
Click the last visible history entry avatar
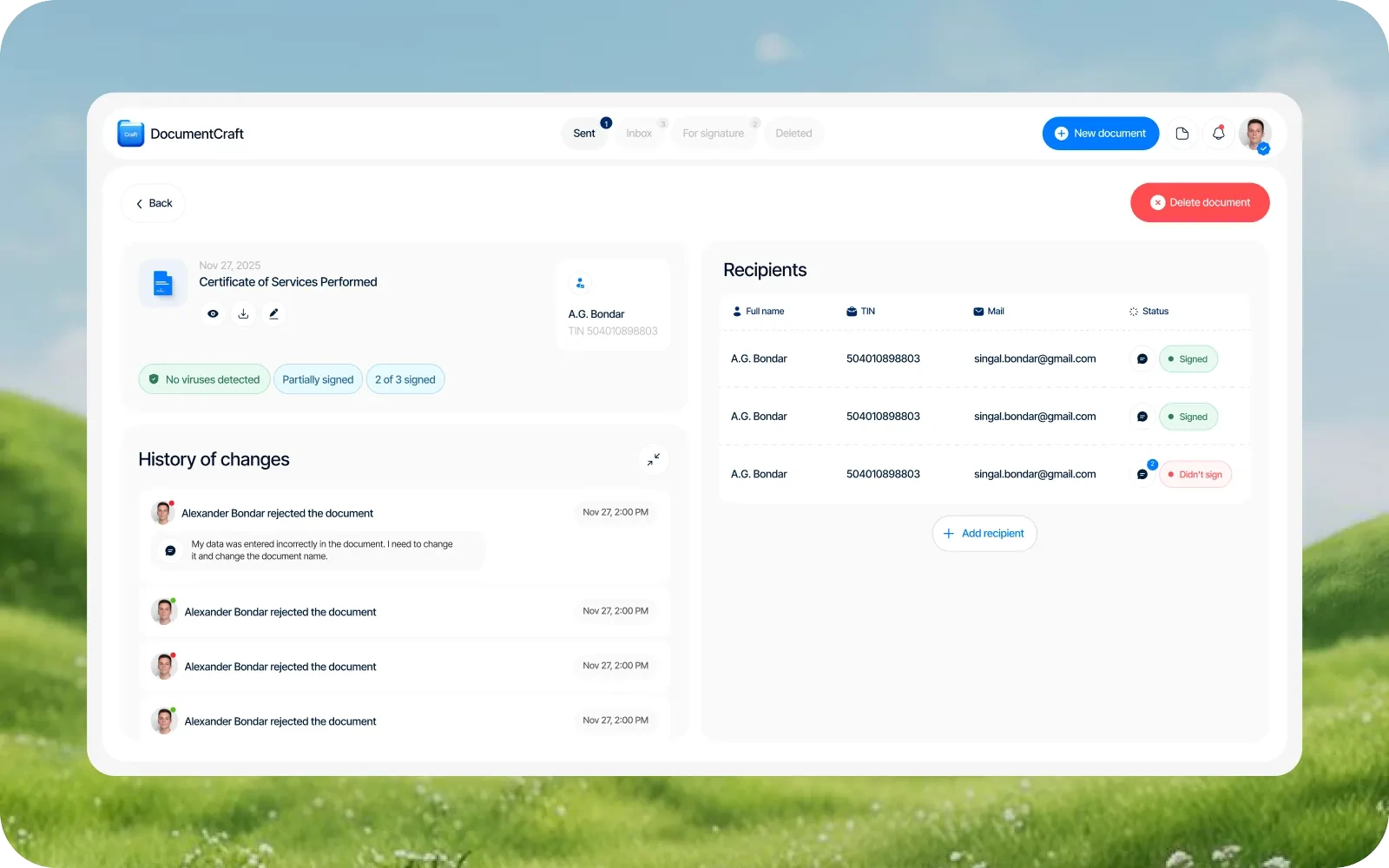[x=164, y=721]
